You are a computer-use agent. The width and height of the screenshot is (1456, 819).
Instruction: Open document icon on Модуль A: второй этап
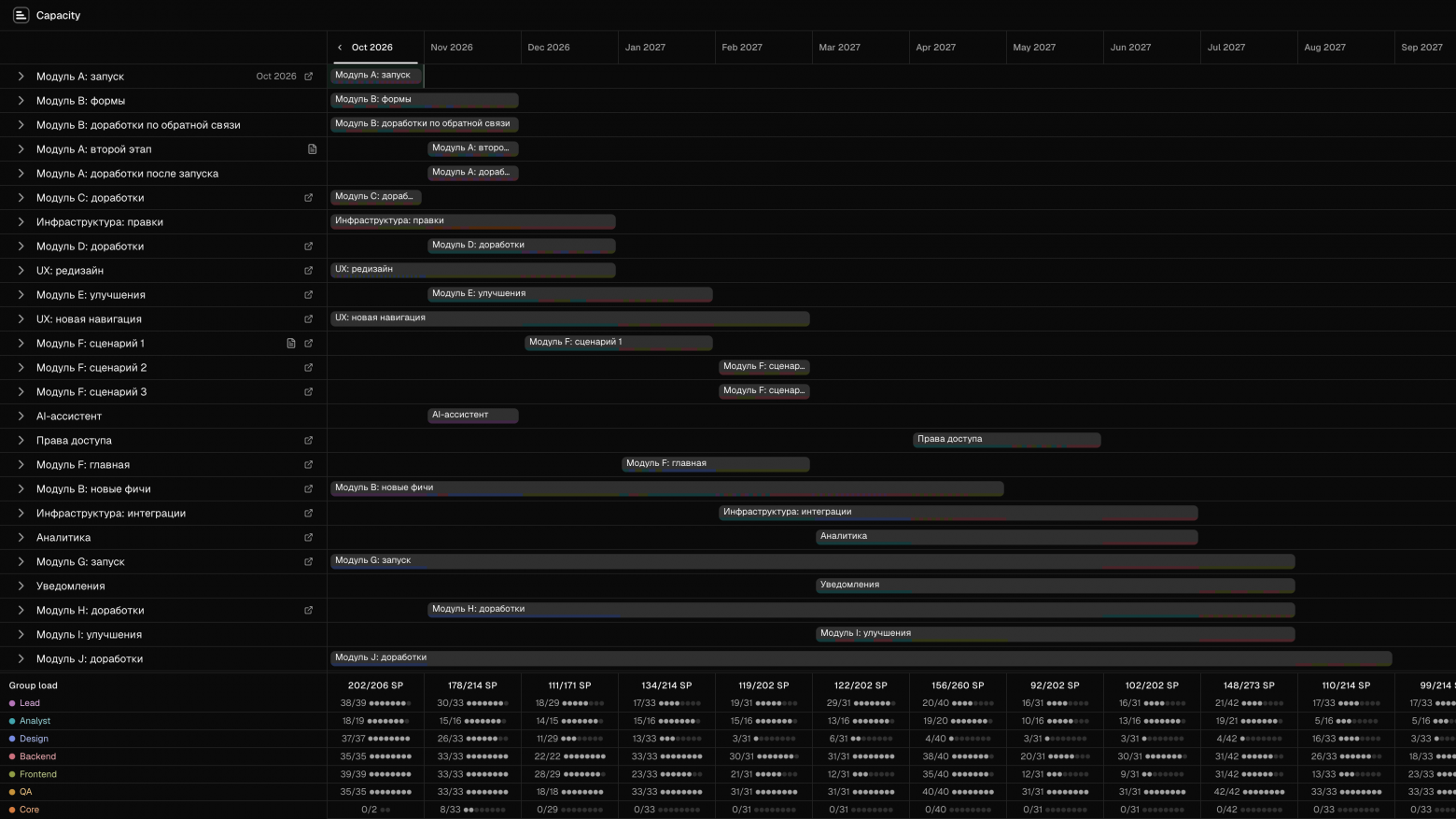[x=313, y=149]
